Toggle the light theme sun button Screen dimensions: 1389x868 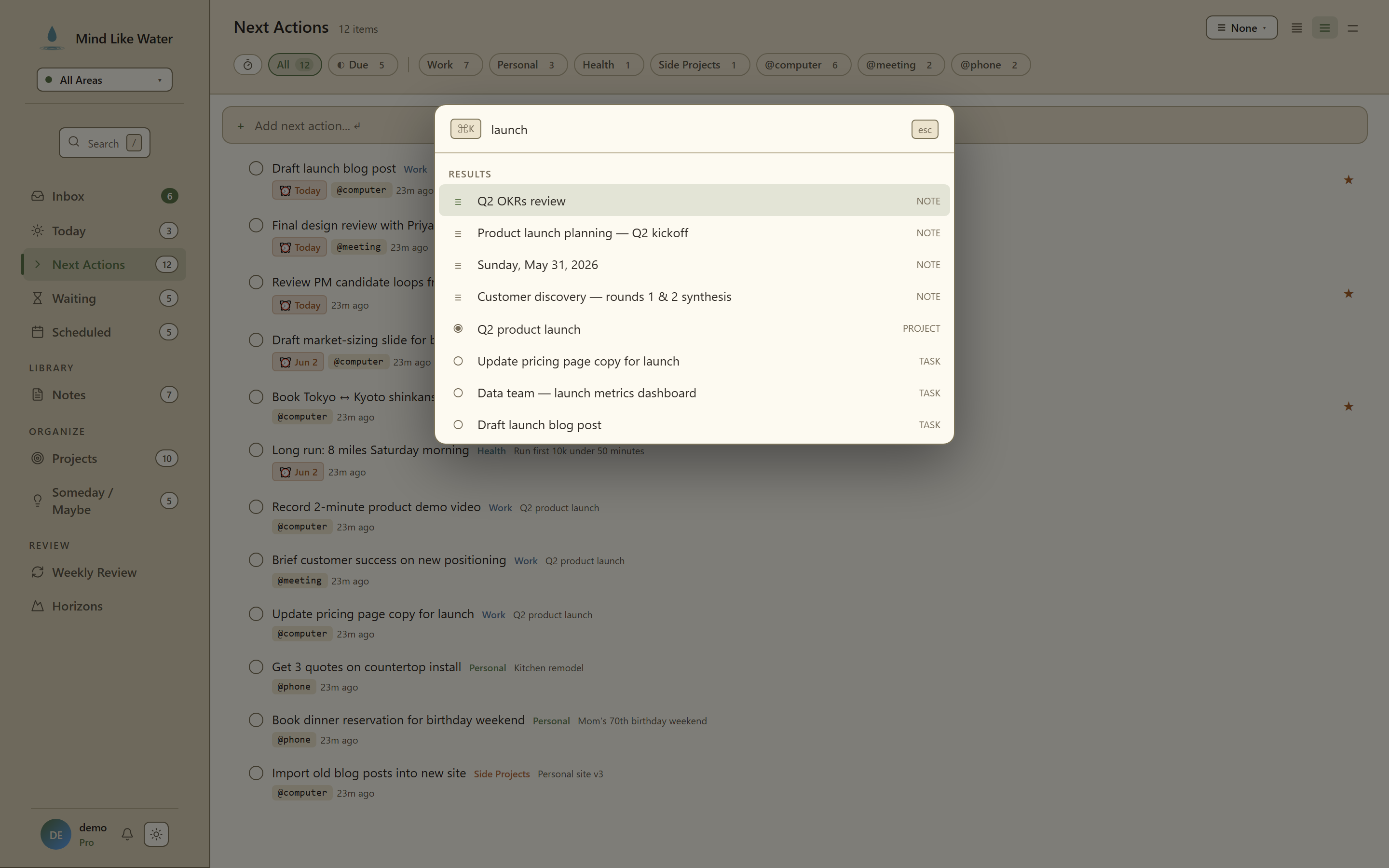point(156,834)
